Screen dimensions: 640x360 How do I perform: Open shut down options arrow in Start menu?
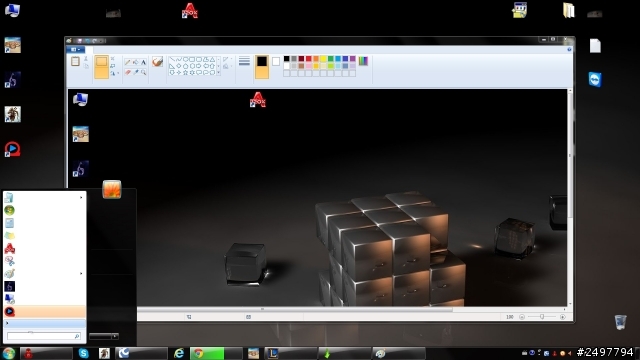115,336
